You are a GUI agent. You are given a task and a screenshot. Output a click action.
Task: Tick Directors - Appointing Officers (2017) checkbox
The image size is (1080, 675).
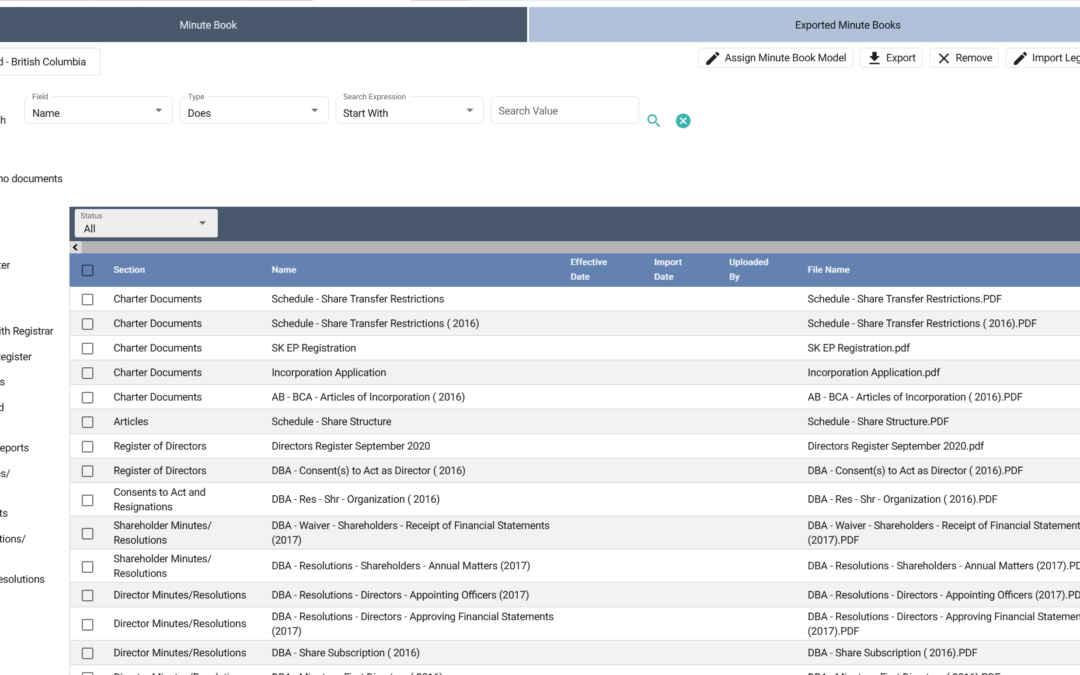(87, 596)
